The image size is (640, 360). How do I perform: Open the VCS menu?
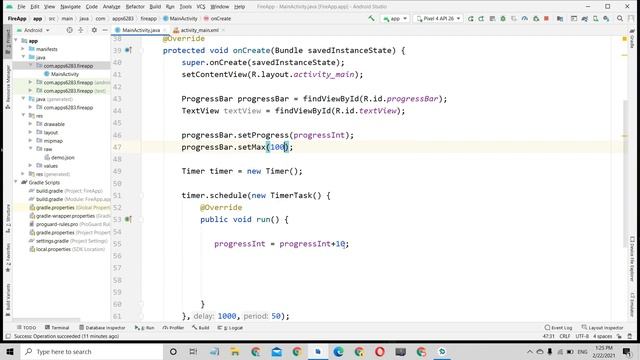click(201, 7)
